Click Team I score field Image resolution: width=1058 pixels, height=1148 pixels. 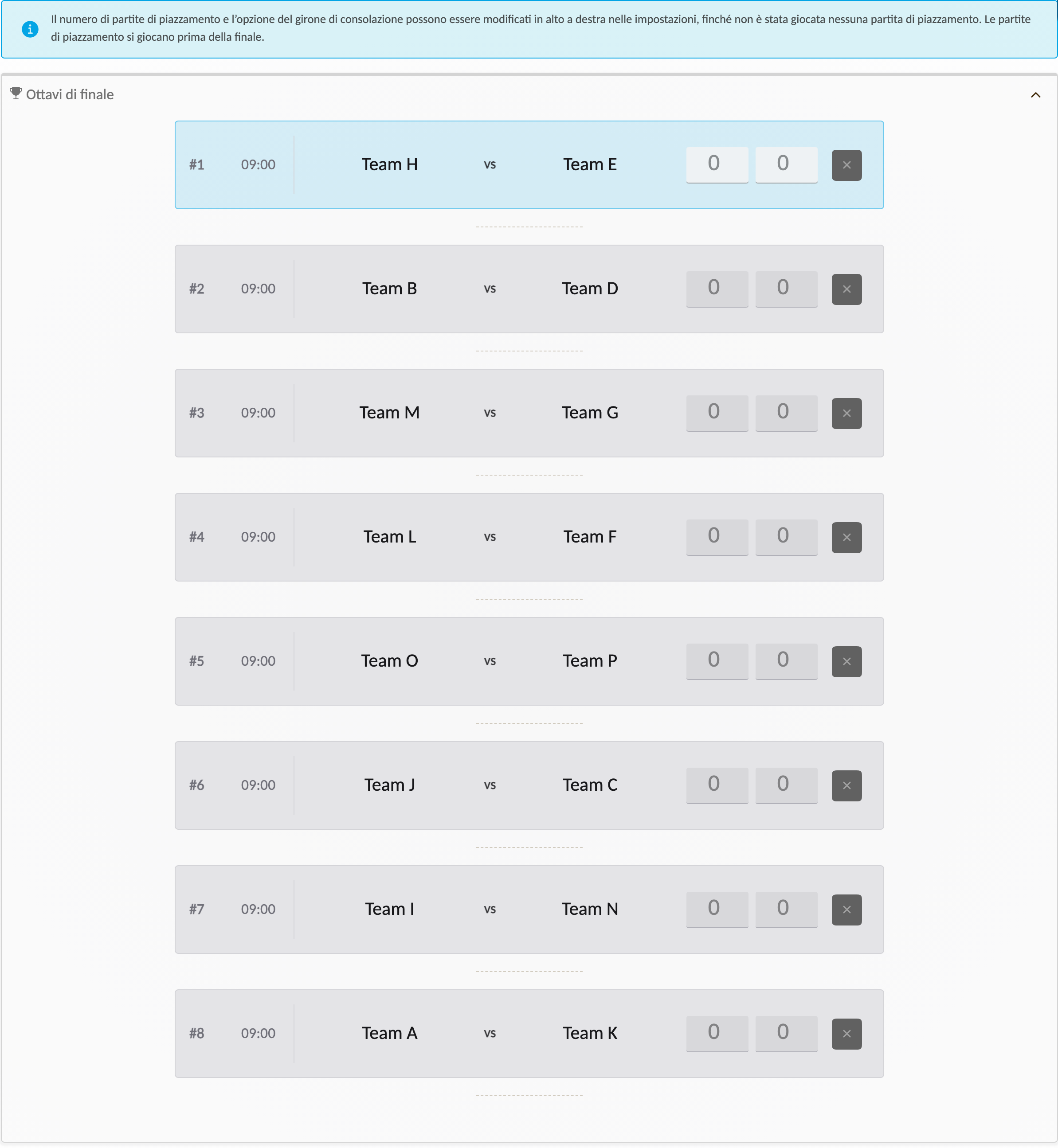717,910
